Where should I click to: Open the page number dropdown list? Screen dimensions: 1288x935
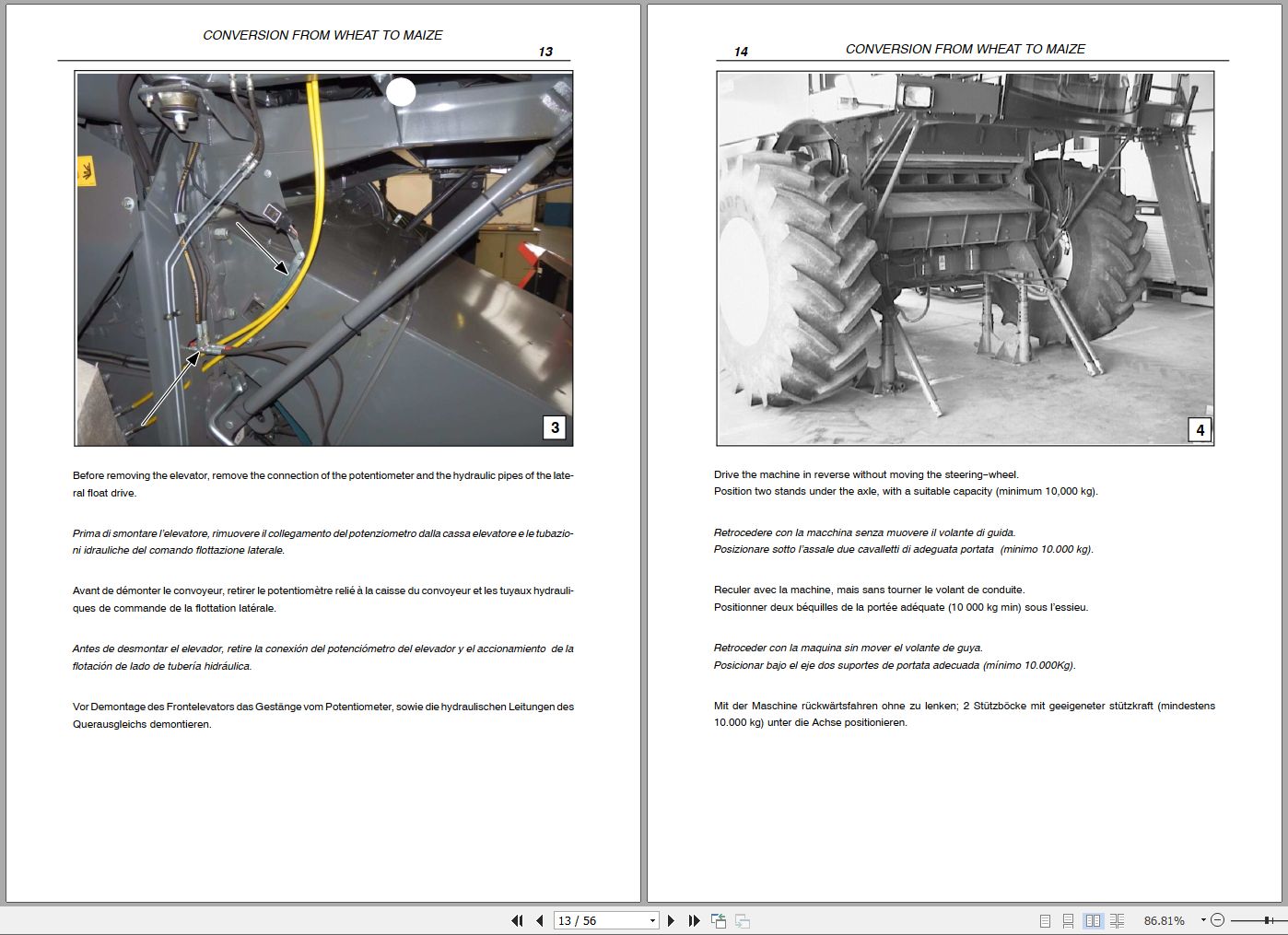[652, 920]
